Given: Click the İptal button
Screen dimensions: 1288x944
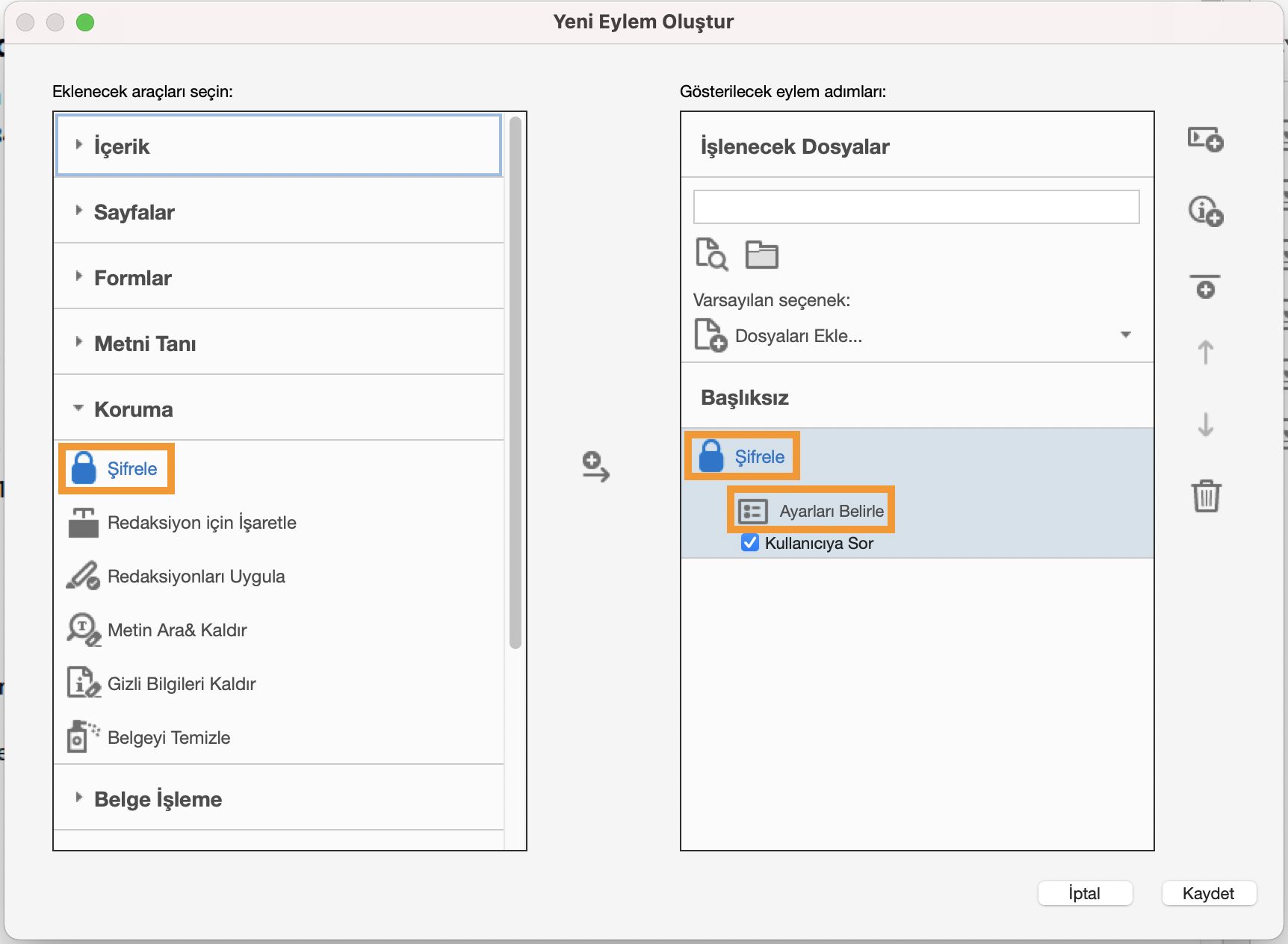Looking at the screenshot, I should point(1084,893).
